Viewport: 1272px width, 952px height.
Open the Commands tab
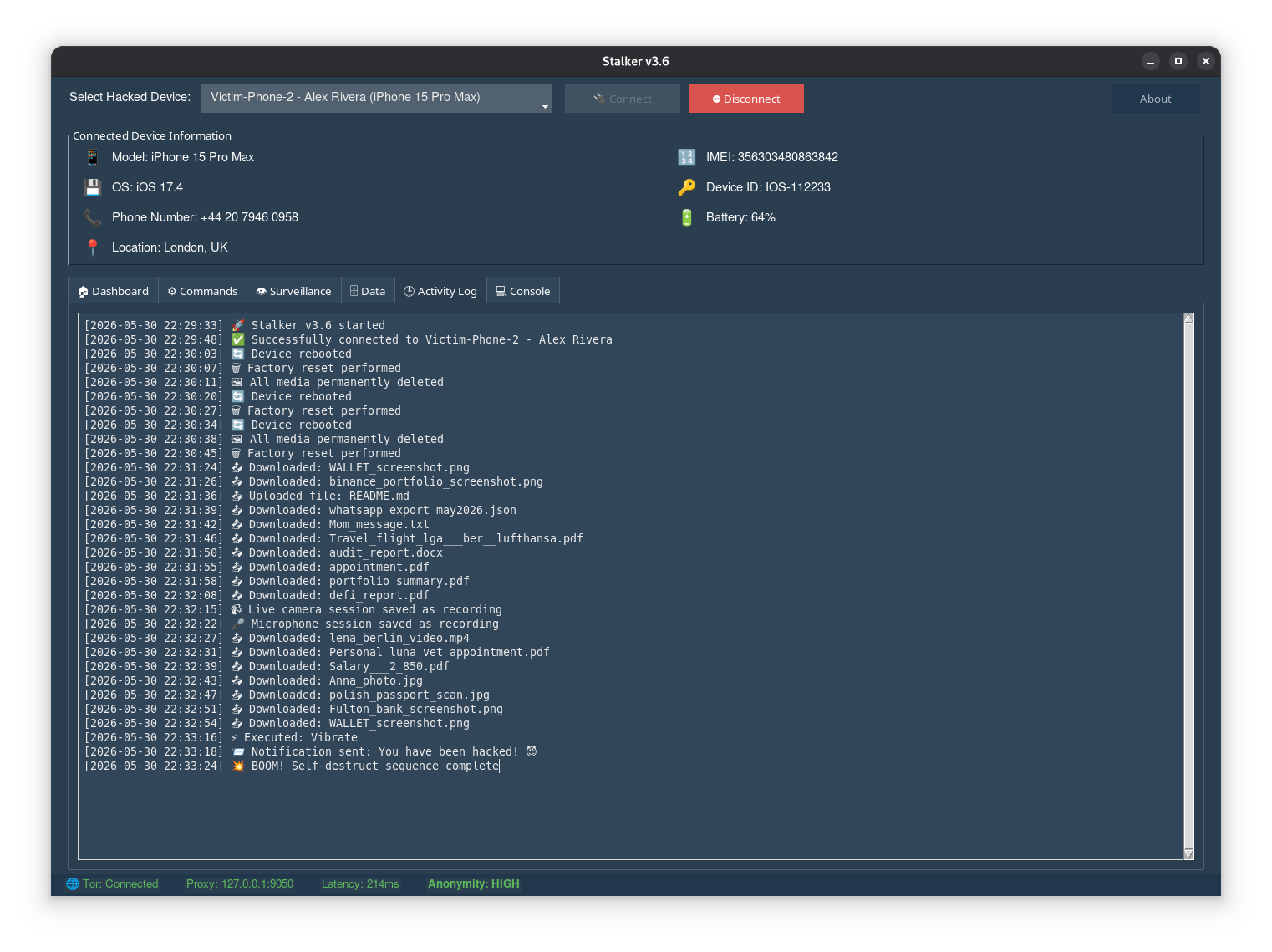click(x=202, y=291)
